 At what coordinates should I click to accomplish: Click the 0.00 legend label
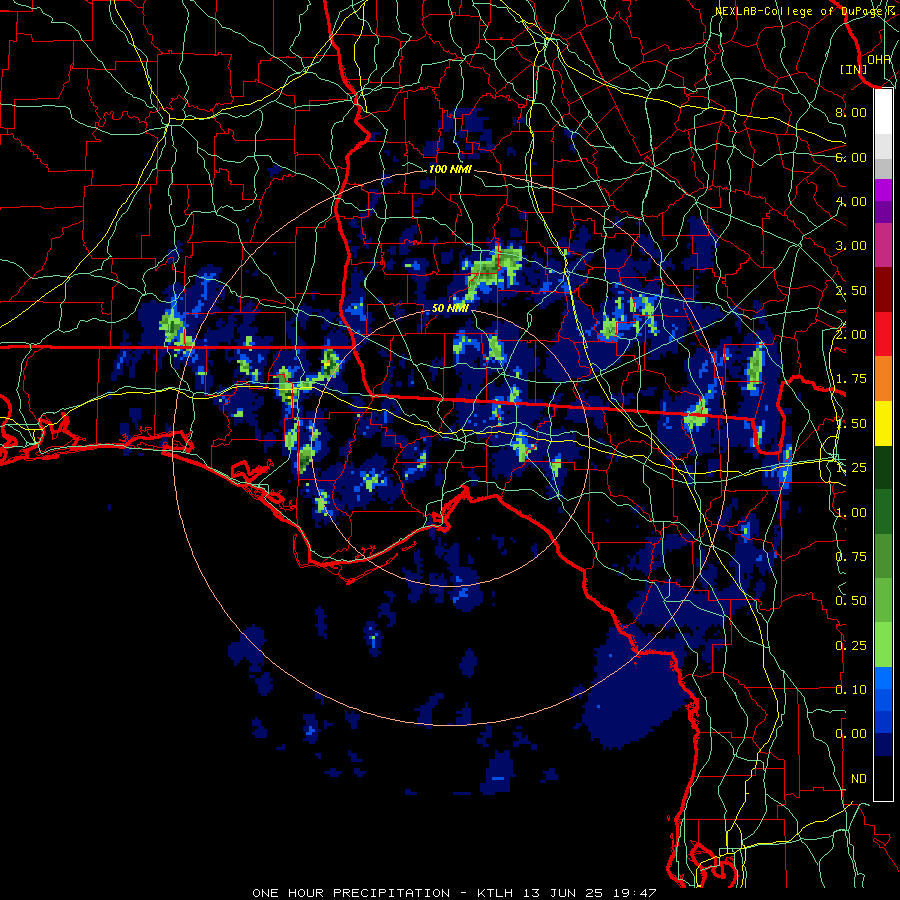[851, 734]
